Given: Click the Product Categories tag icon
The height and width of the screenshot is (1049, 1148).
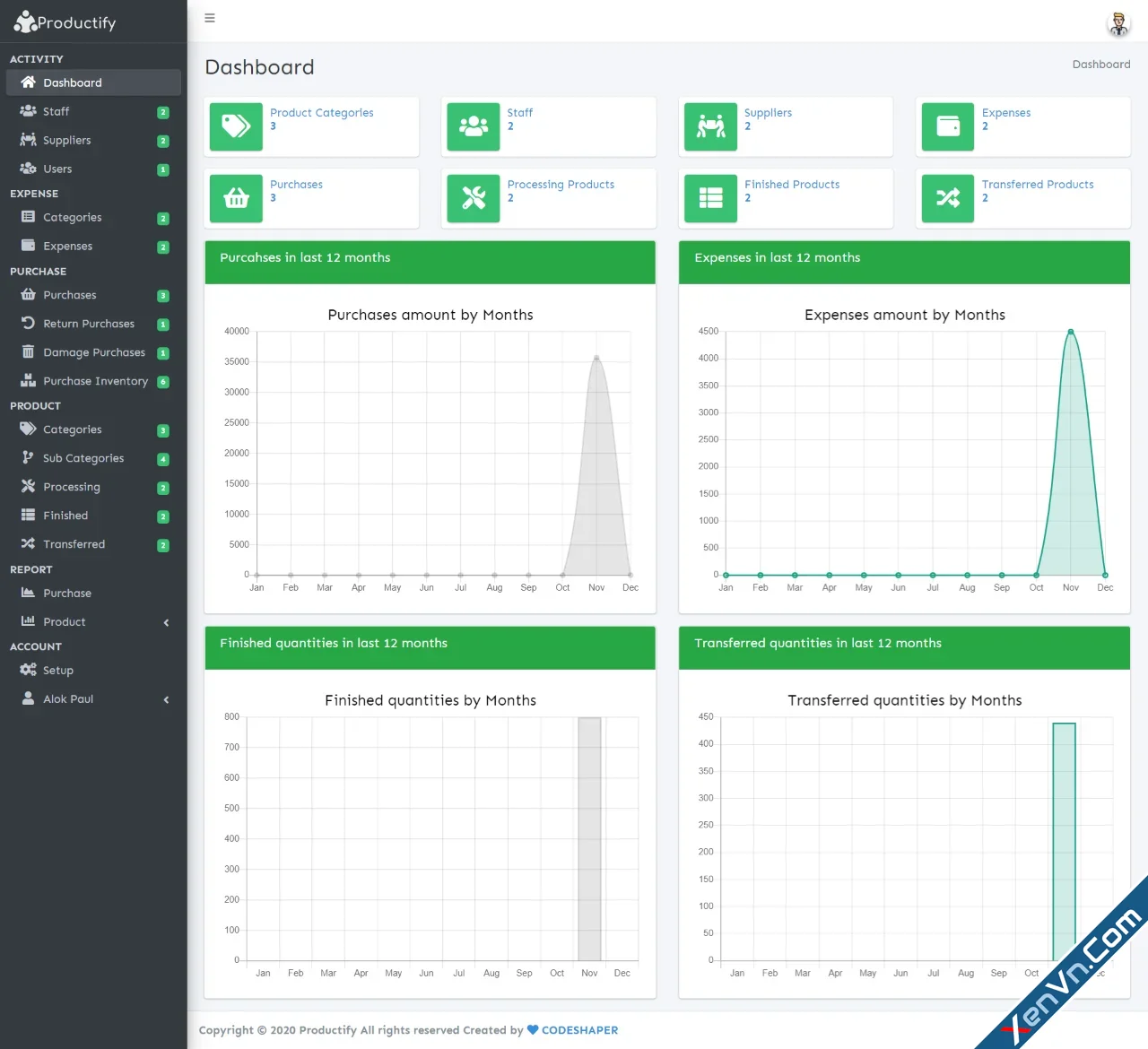Looking at the screenshot, I should point(235,126).
